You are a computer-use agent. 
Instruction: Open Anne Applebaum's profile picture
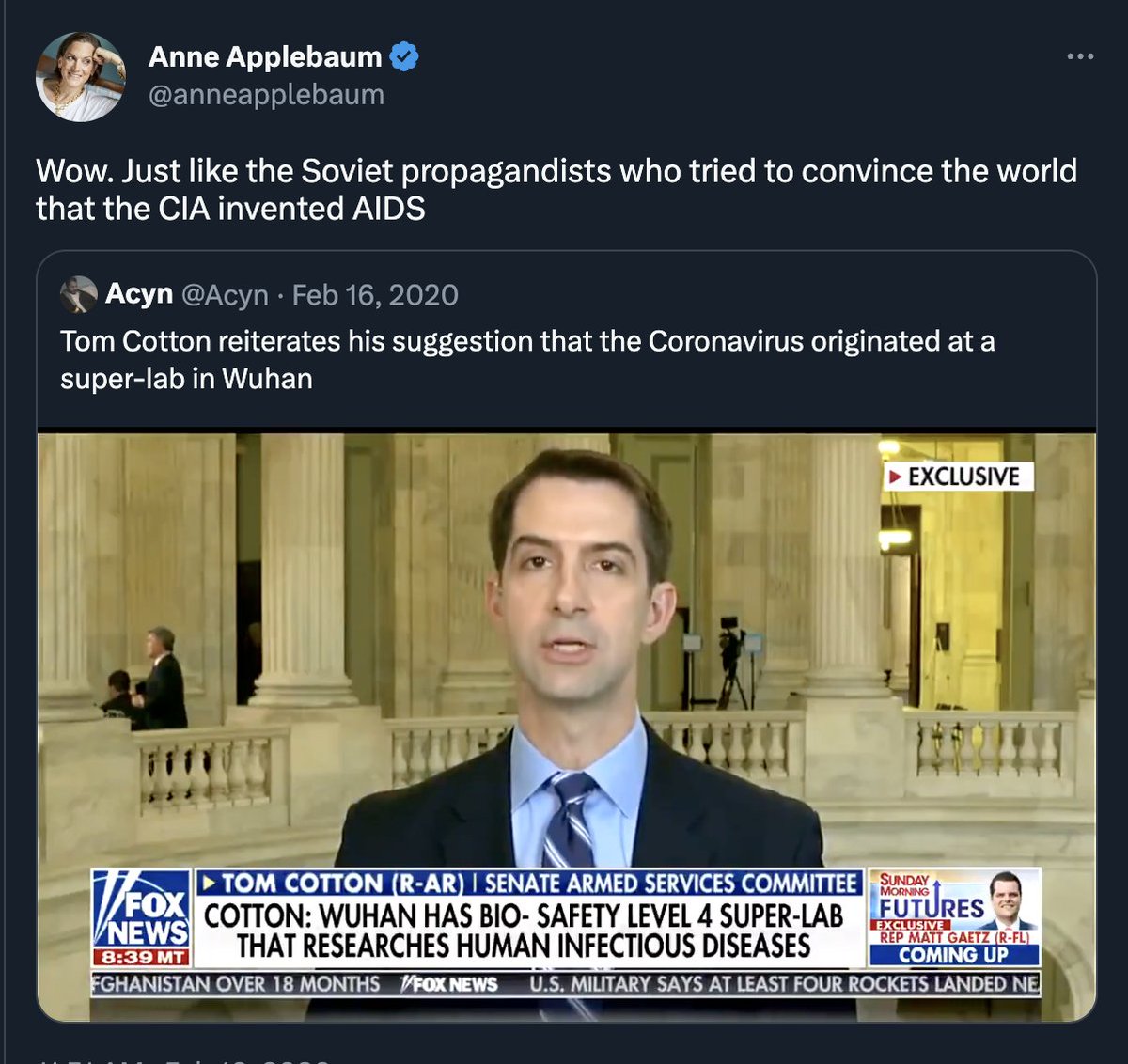[x=81, y=77]
